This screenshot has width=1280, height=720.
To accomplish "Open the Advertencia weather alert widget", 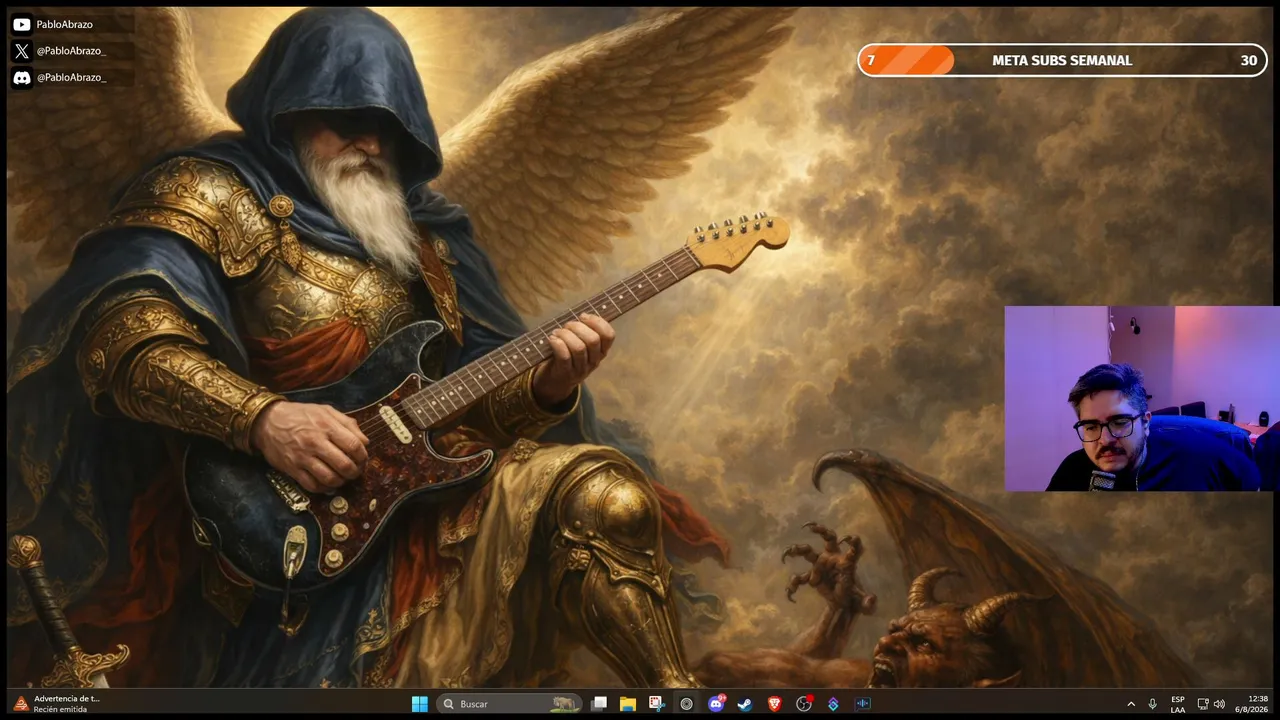I will click(x=58, y=704).
